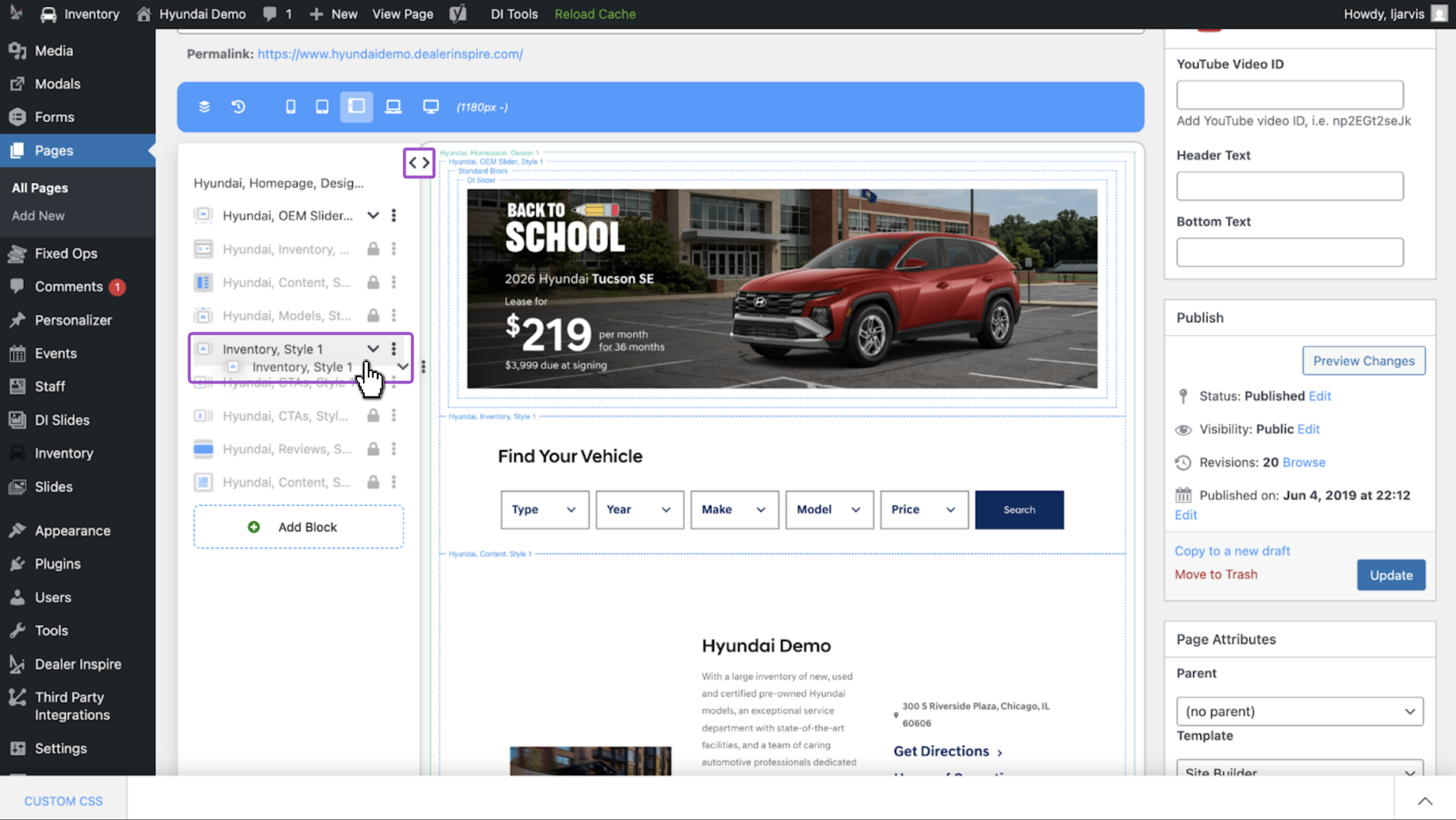The height and width of the screenshot is (820, 1456).
Task: Open the Hyundai, Reviews three-dot menu
Action: point(394,449)
